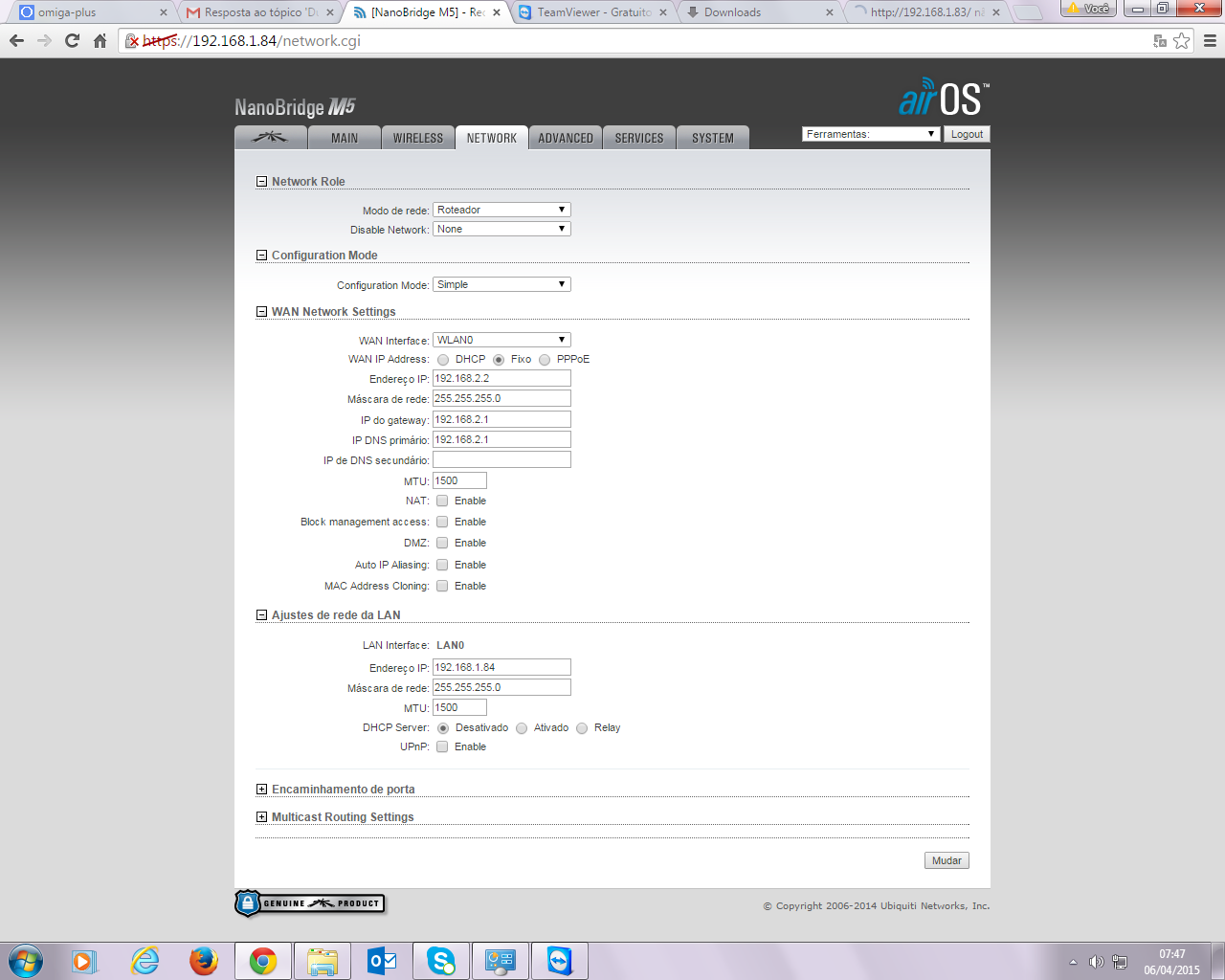
Task: Launch Windows Media Player from taskbar
Action: [85, 961]
